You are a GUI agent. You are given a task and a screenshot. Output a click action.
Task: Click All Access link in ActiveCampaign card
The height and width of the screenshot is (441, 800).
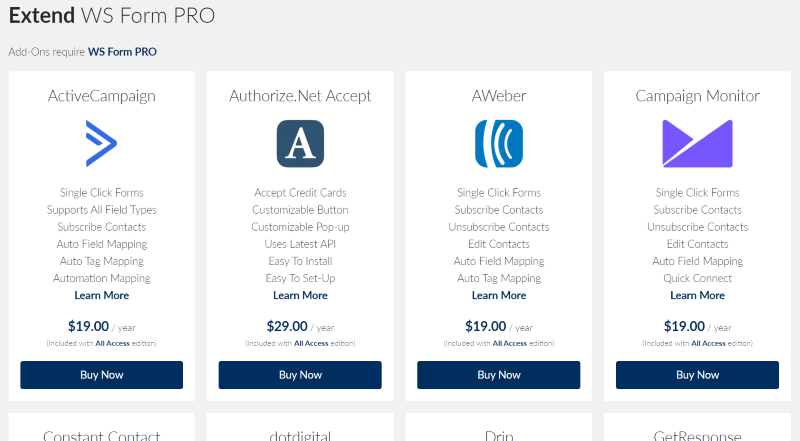112,344
